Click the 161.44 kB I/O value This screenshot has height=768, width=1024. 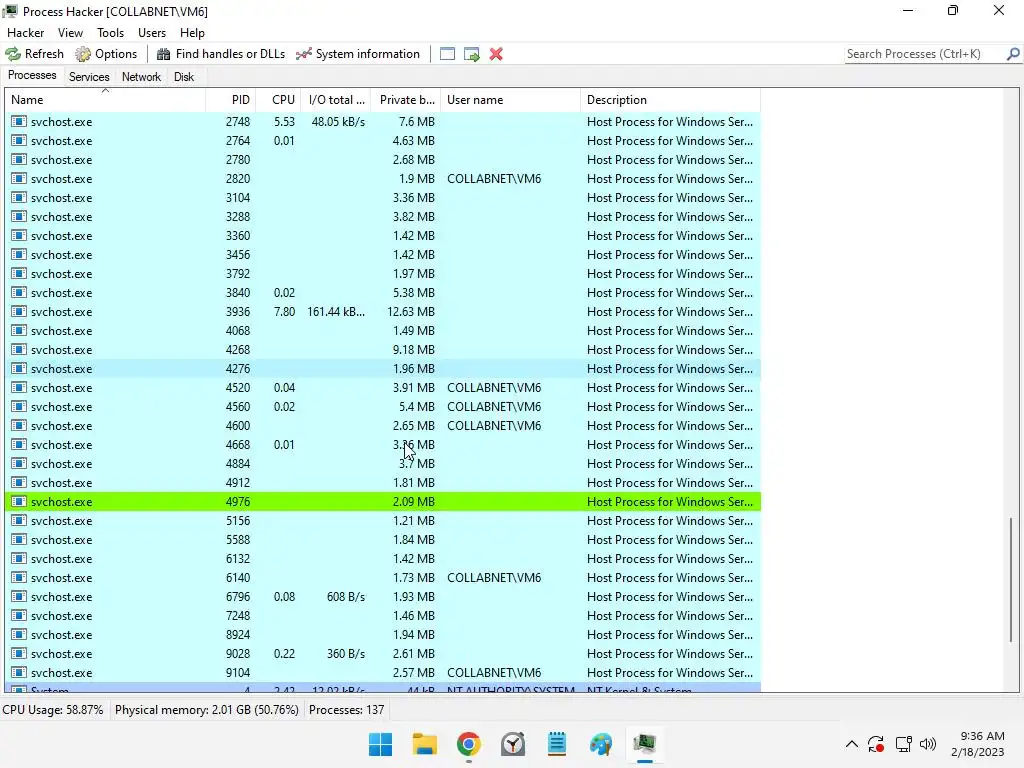(336, 312)
